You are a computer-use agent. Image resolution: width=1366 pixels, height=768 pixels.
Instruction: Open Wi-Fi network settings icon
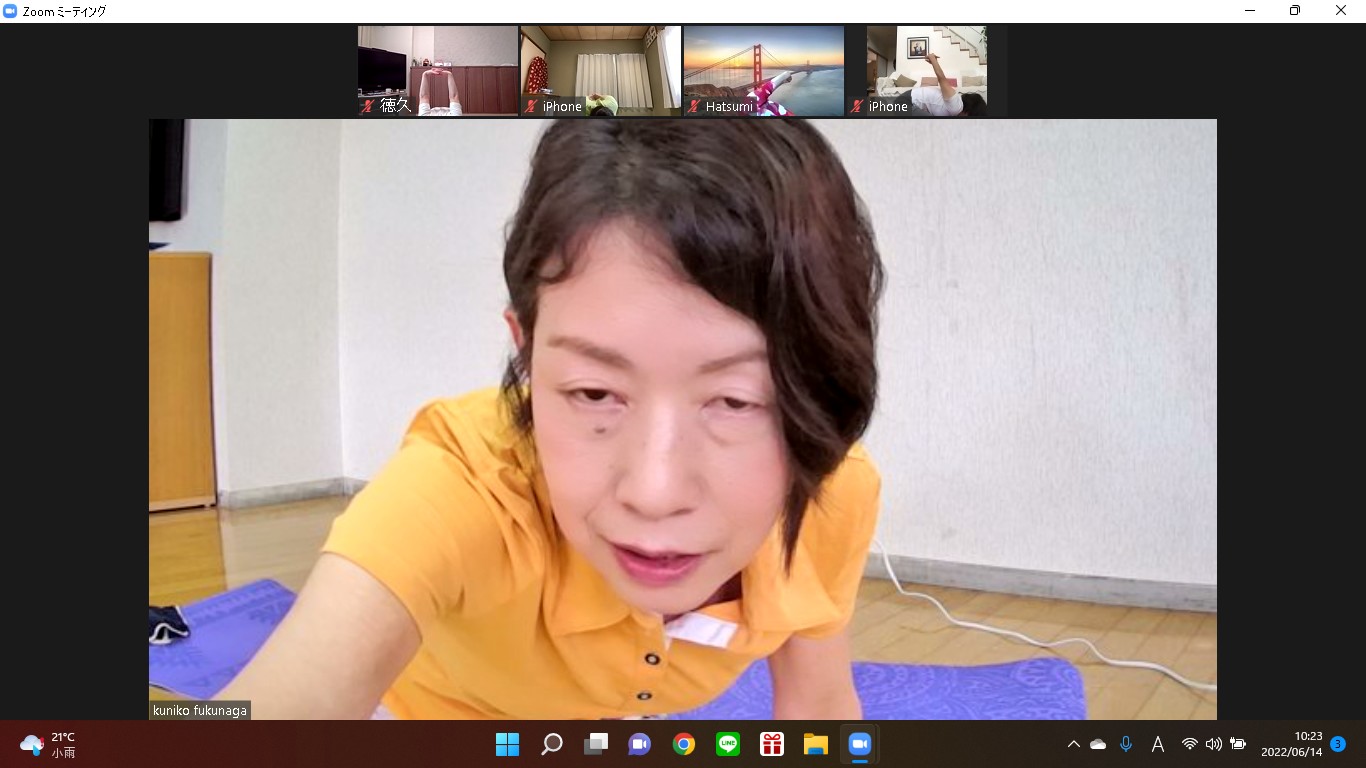click(1190, 744)
